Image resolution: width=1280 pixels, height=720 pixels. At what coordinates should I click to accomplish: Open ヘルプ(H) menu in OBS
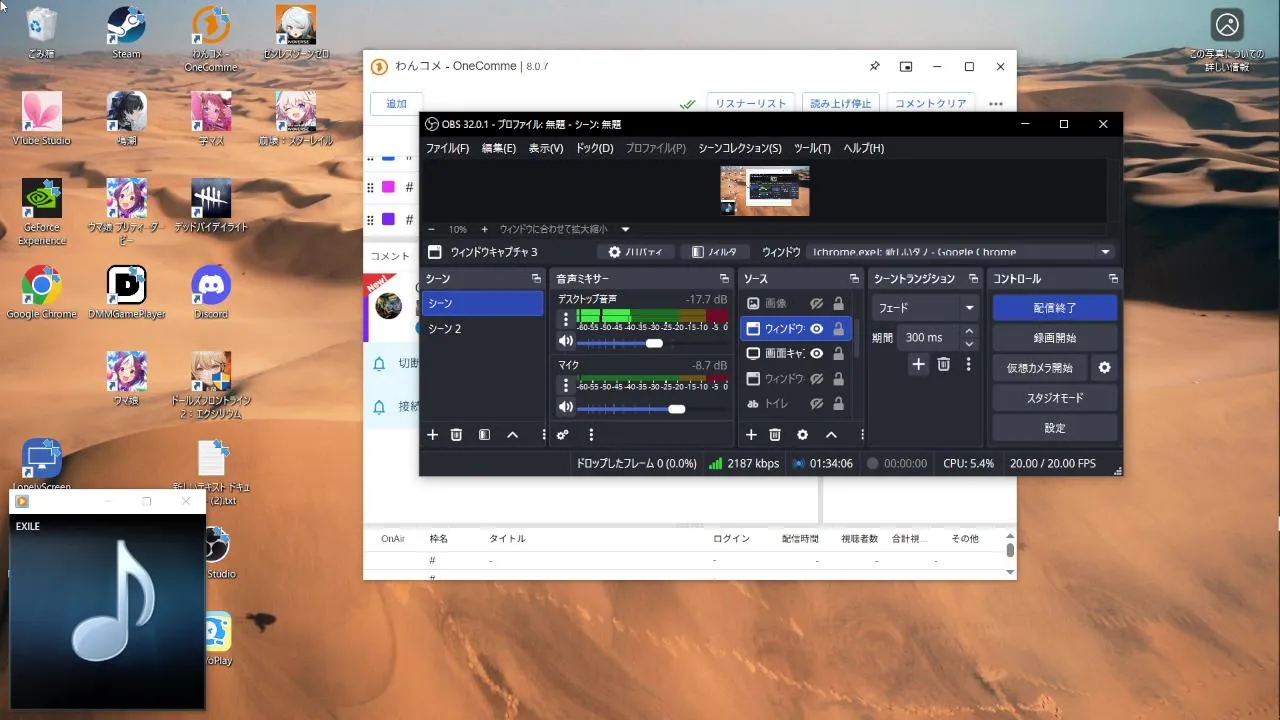coord(863,148)
